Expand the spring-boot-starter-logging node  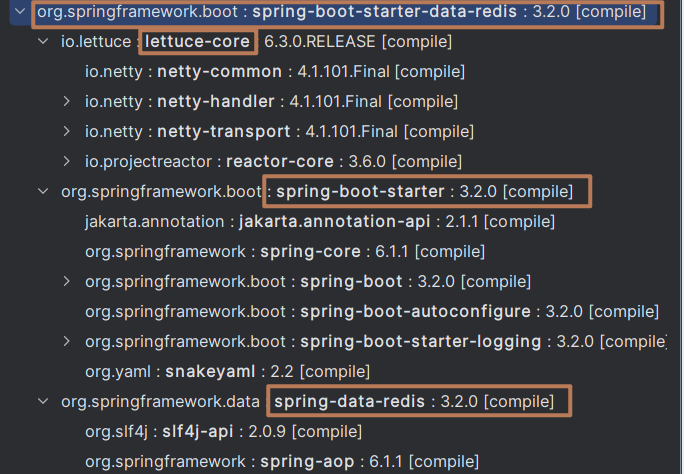67,342
